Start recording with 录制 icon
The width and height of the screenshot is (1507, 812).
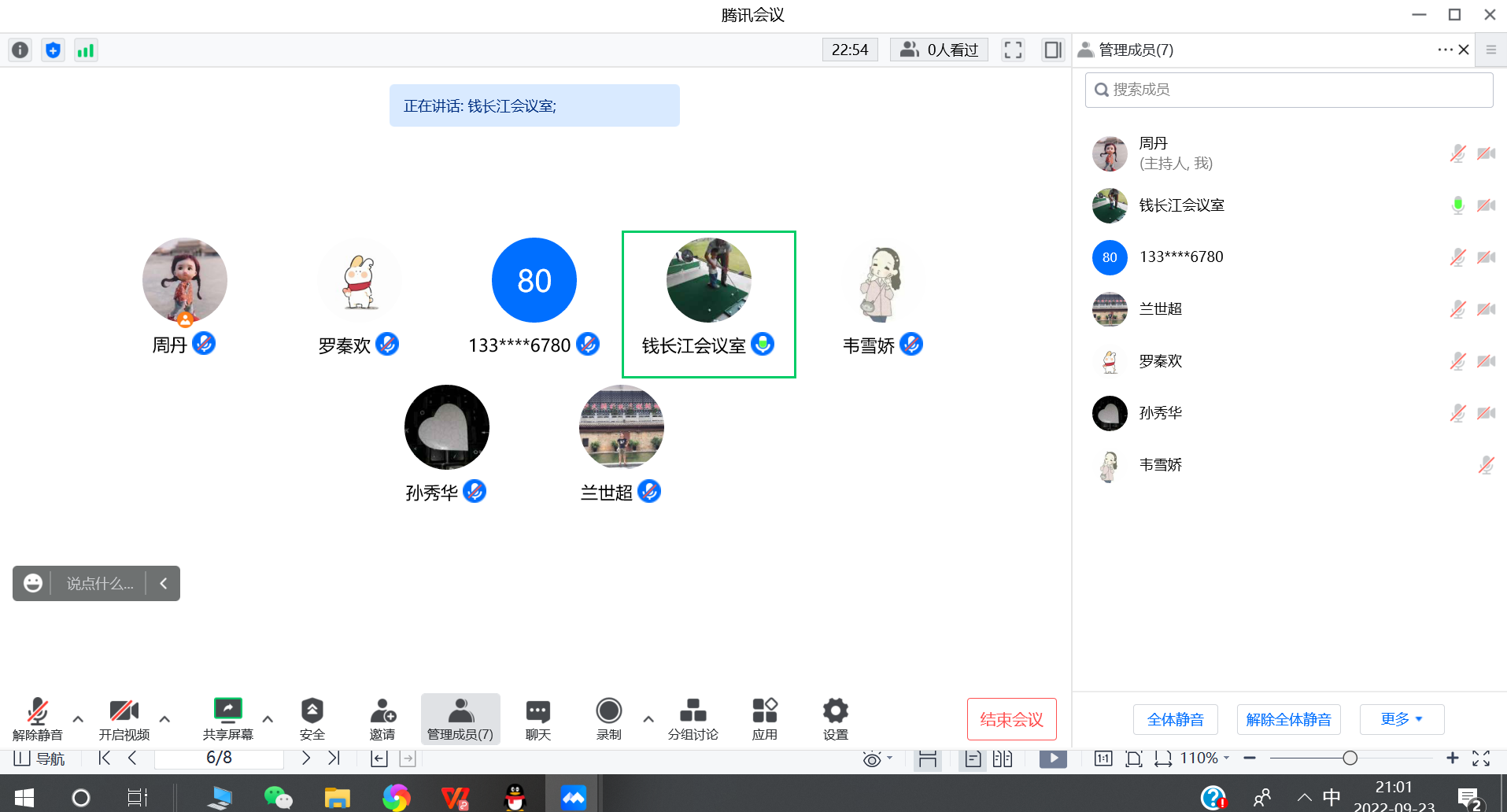(x=608, y=718)
